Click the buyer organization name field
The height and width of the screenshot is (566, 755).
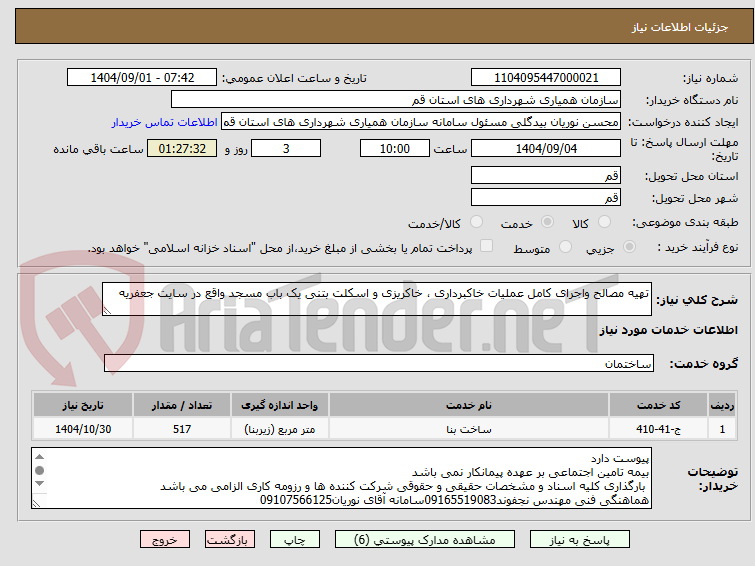[396, 100]
